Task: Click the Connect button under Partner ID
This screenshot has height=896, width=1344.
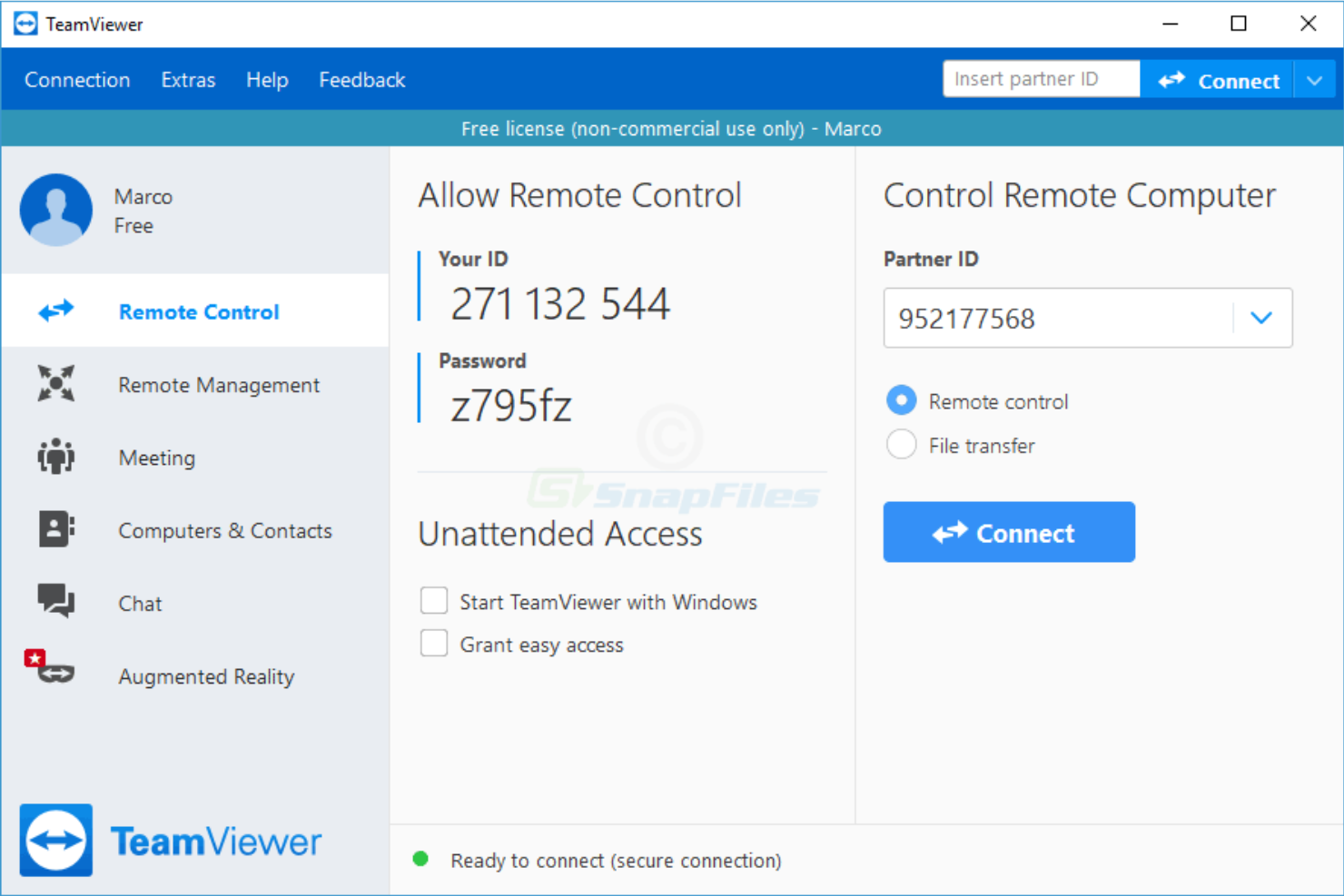Action: (x=1008, y=532)
